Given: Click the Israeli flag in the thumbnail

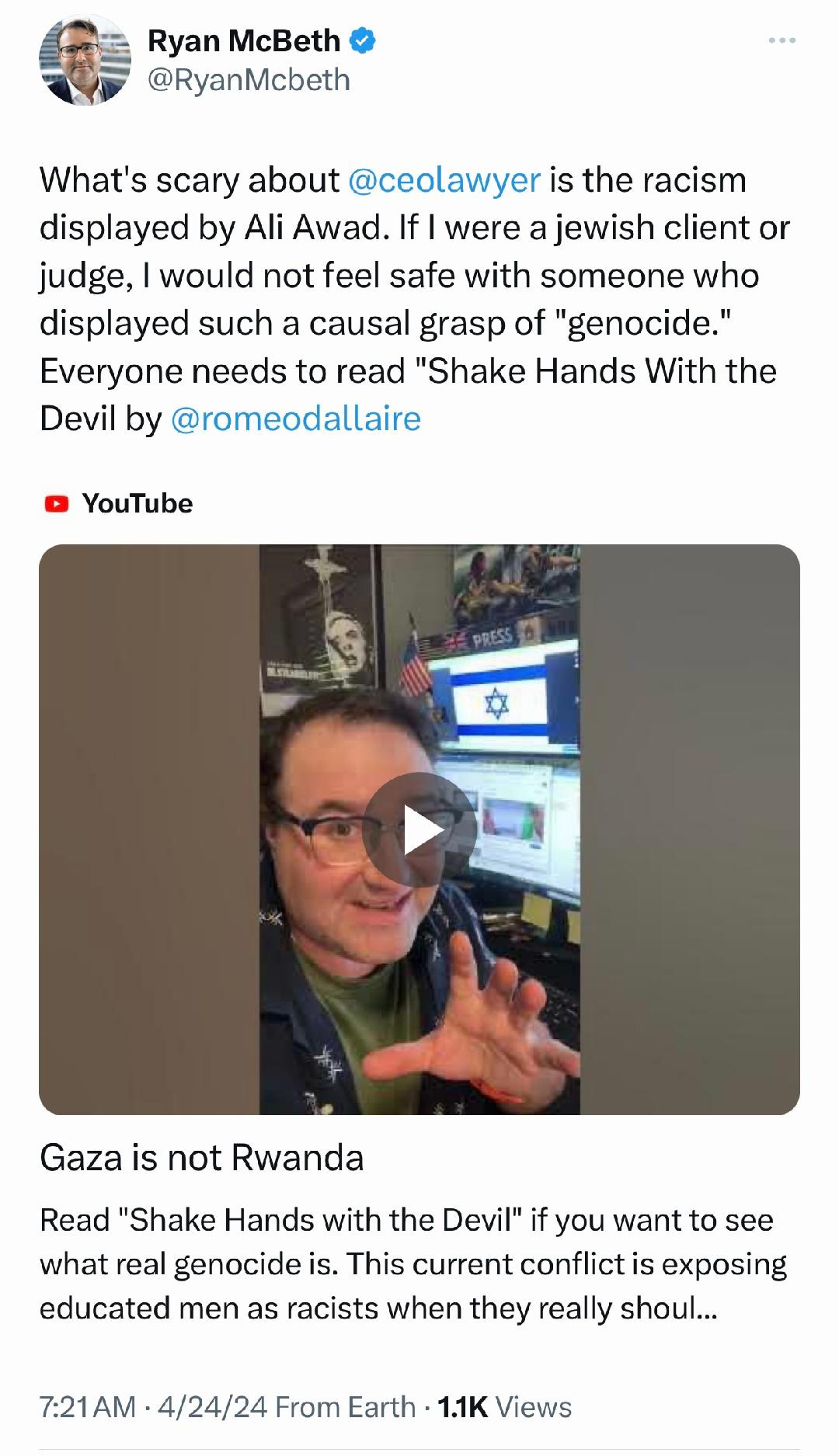Looking at the screenshot, I should click(499, 703).
